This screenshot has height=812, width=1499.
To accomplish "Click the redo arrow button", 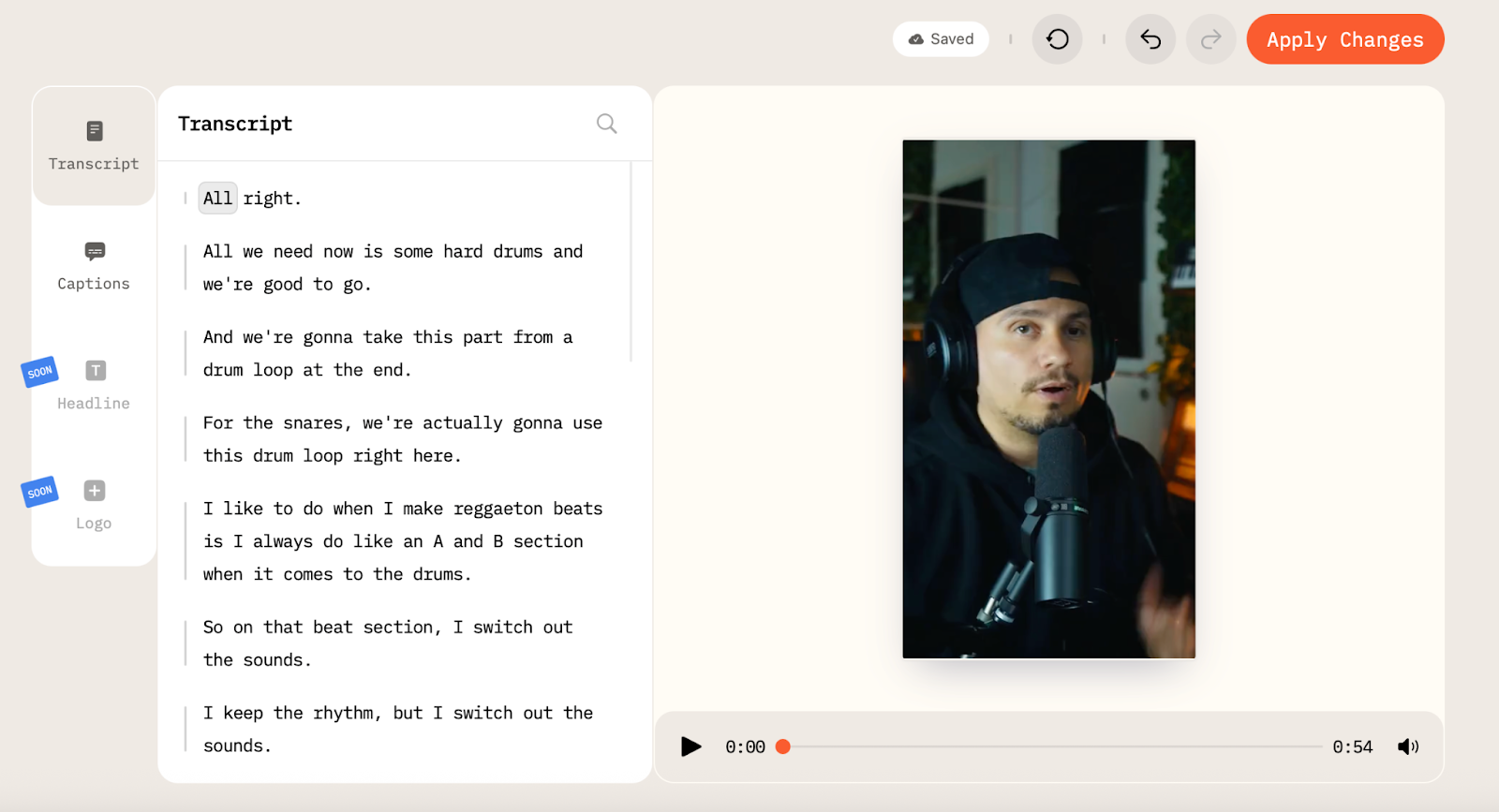I will tap(1211, 39).
